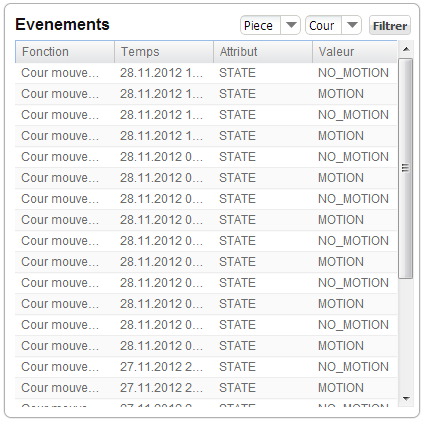Select first 27.11.2012 NO_MOTION row
This screenshot has width=425, height=424.
(206, 367)
